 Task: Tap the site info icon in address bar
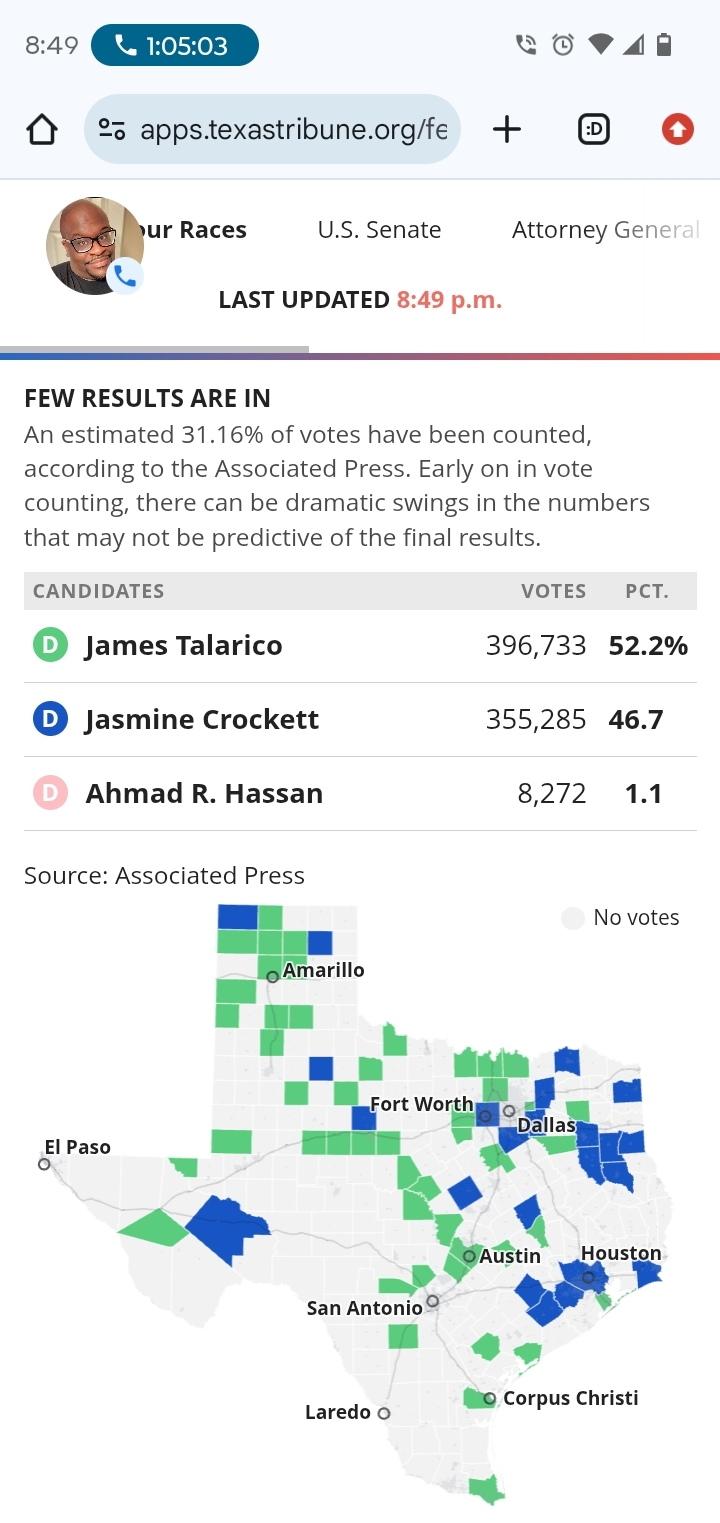click(x=112, y=129)
